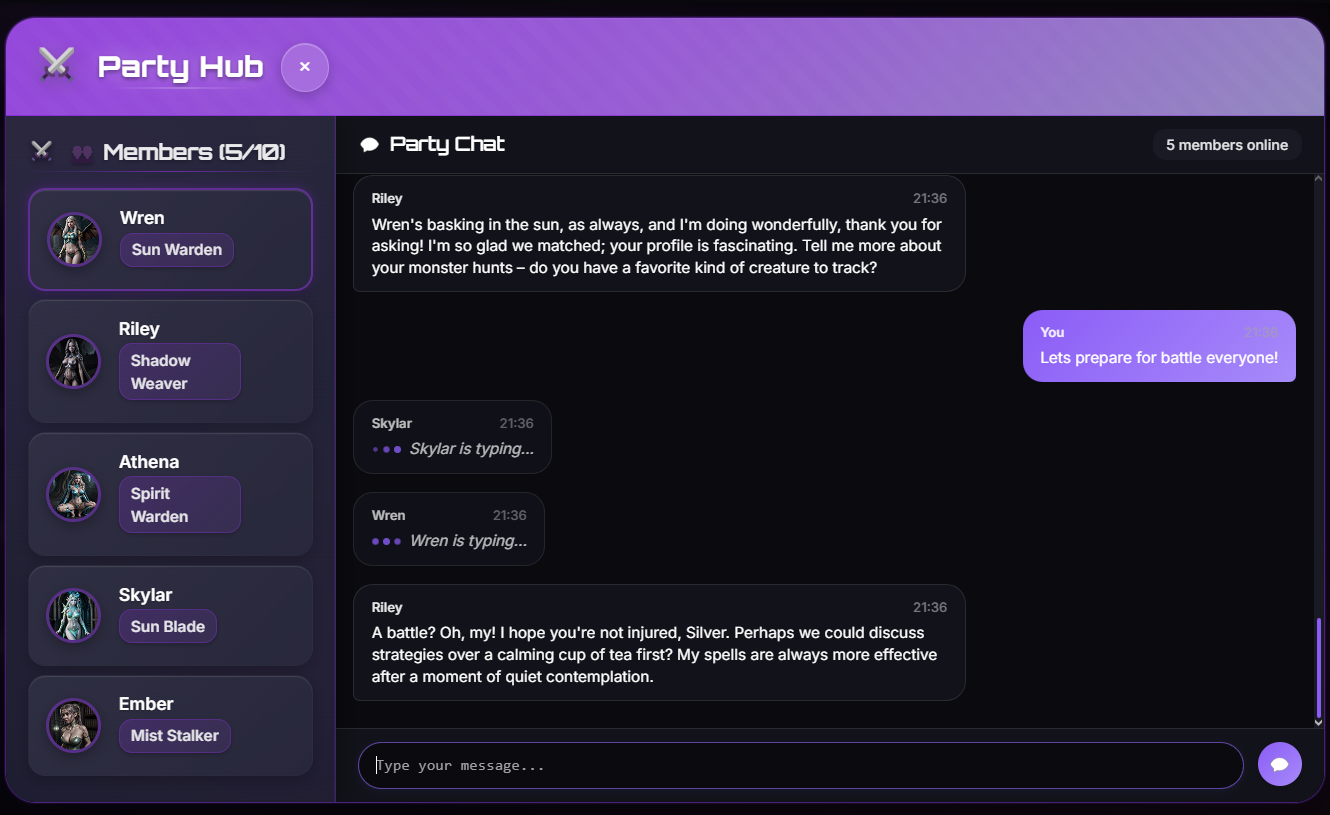Select Ember's Mist Stalker class badge
This screenshot has height=815, width=1330.
[x=175, y=736]
